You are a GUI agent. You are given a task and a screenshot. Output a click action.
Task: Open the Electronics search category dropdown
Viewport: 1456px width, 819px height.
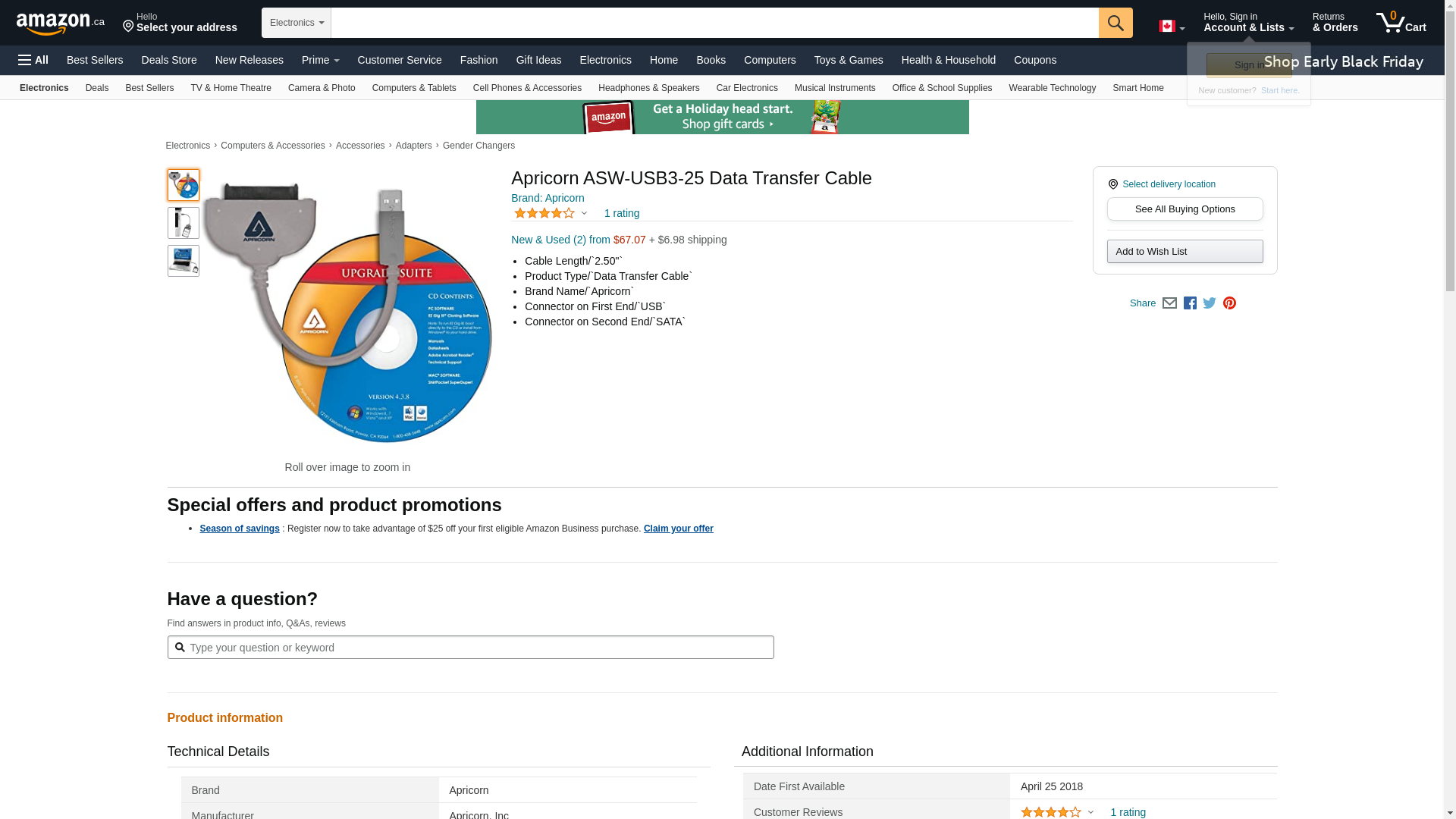pos(297,23)
